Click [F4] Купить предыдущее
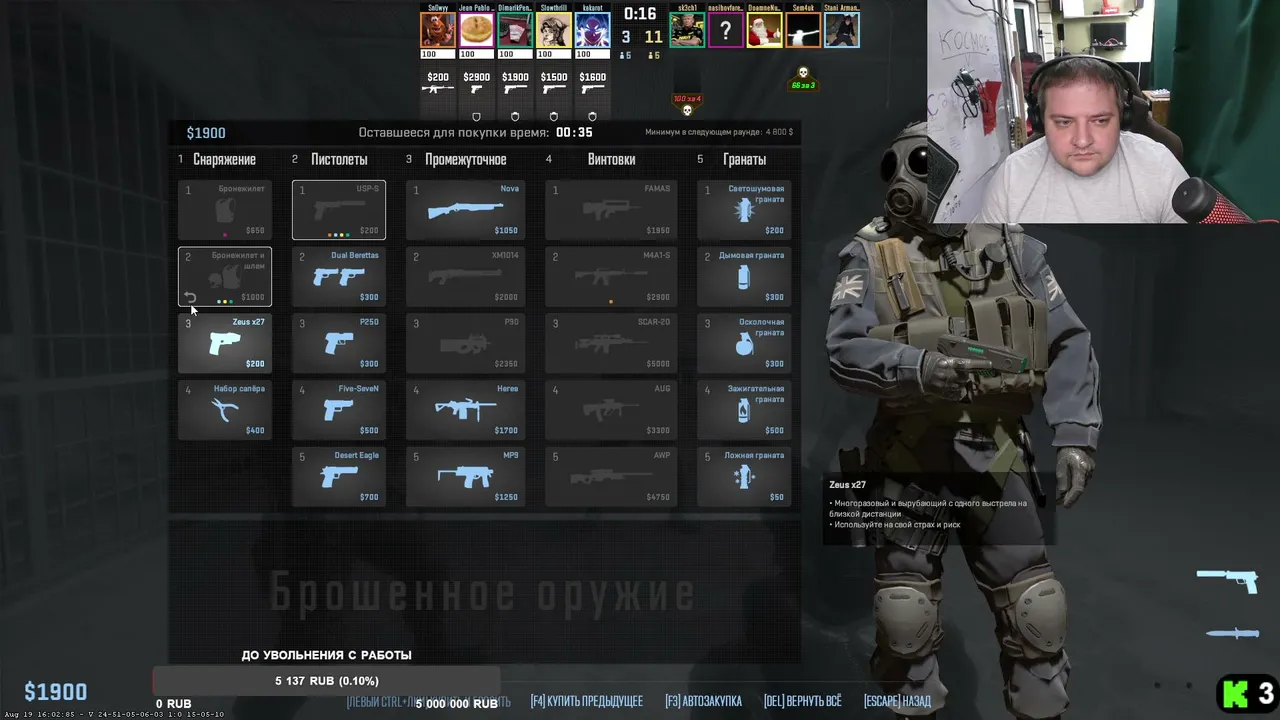Viewport: 1280px width, 720px height. click(x=587, y=701)
